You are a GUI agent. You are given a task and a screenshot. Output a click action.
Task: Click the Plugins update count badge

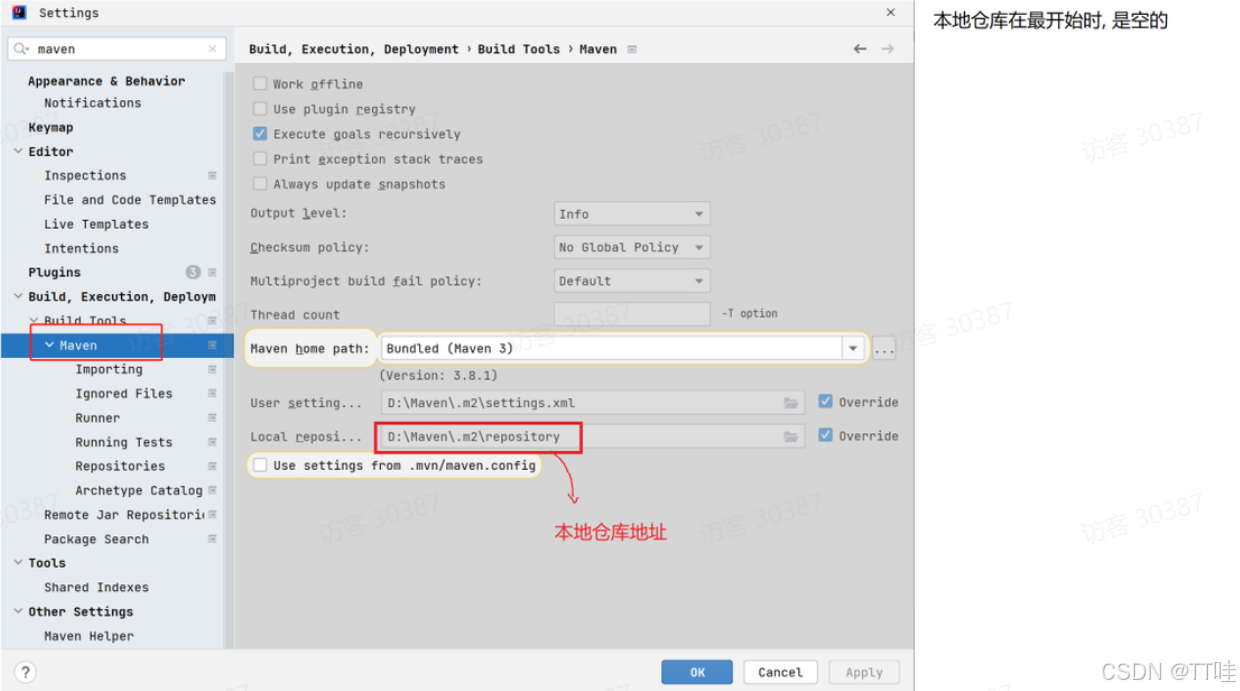193,272
